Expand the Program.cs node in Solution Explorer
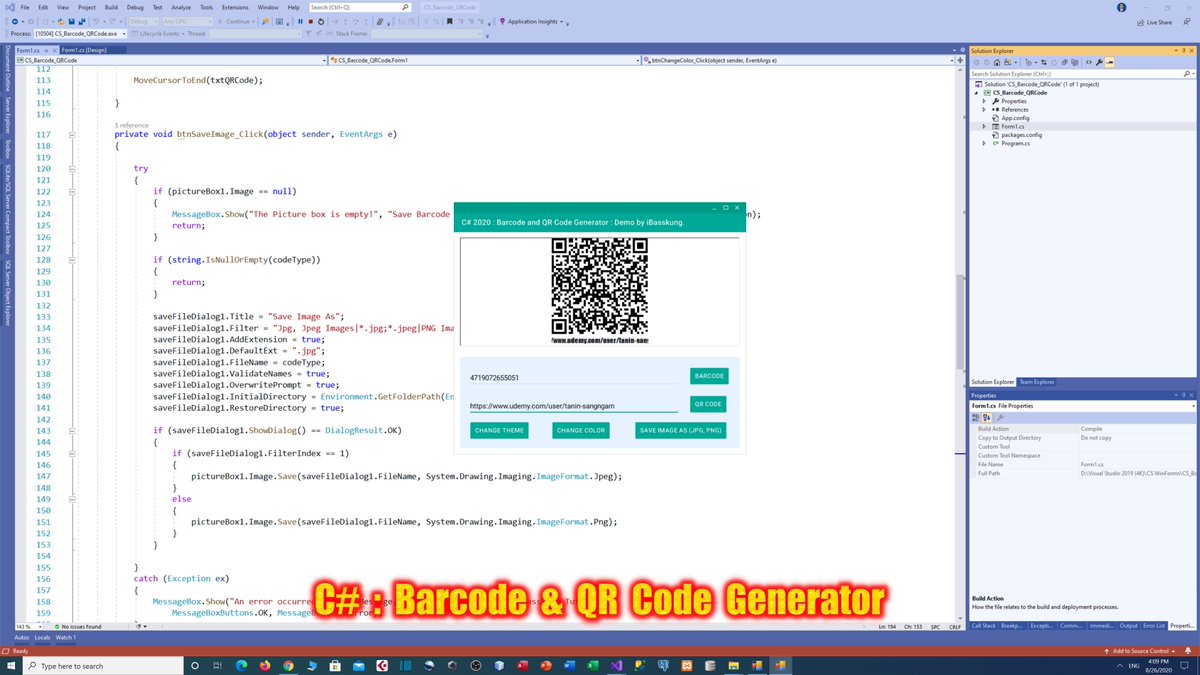 tap(984, 143)
